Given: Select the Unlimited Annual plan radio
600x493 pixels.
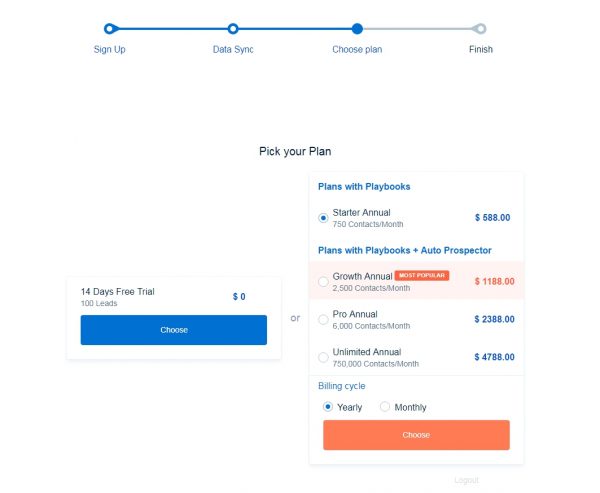Looking at the screenshot, I should 323,357.
